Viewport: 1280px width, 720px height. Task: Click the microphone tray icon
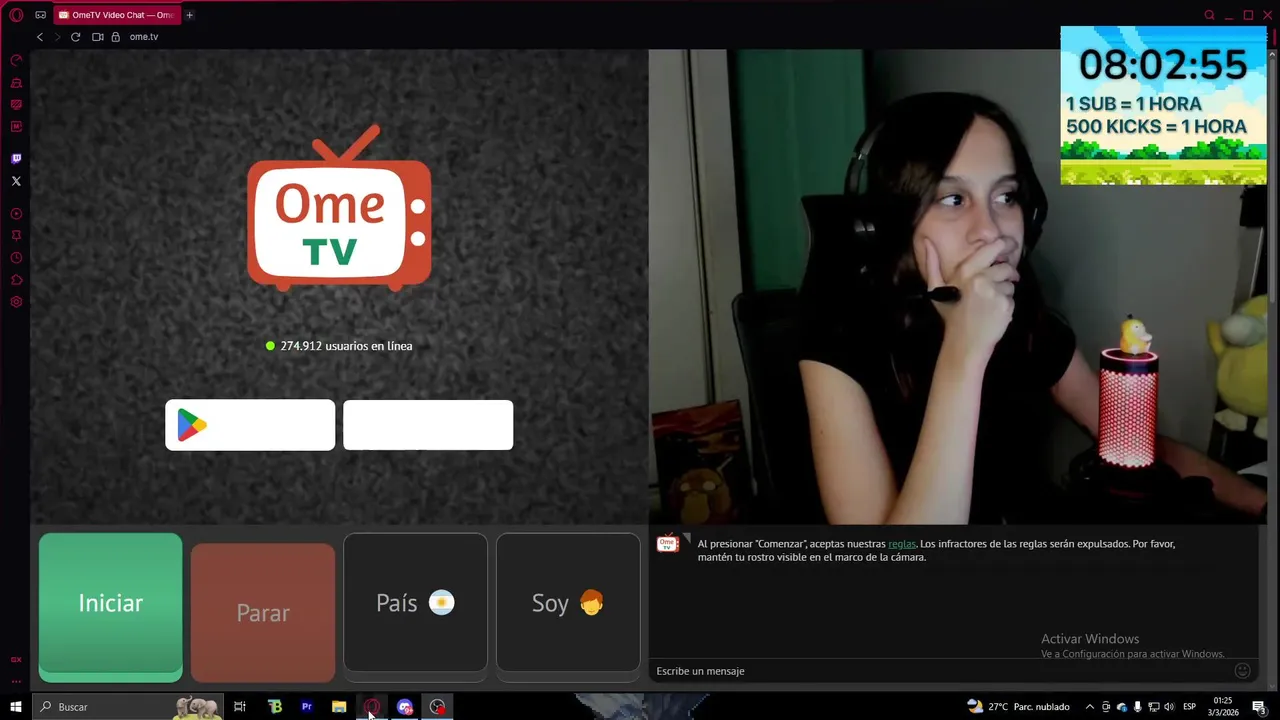1138,707
